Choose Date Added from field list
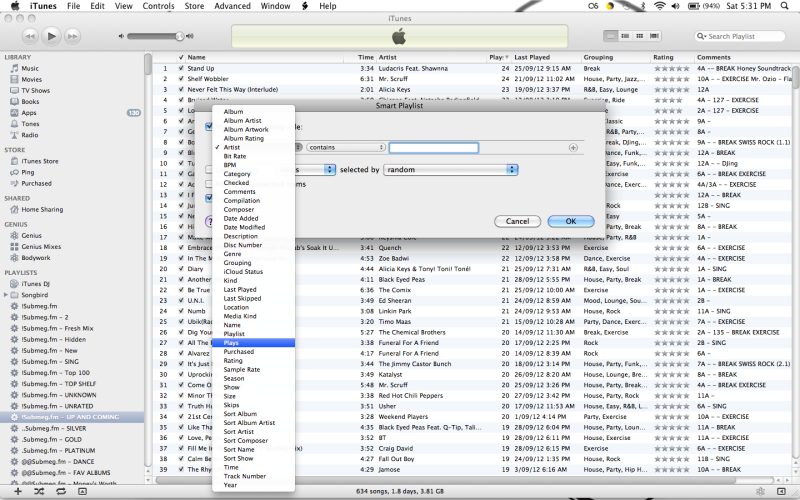This screenshot has width=800, height=500. click(254, 218)
